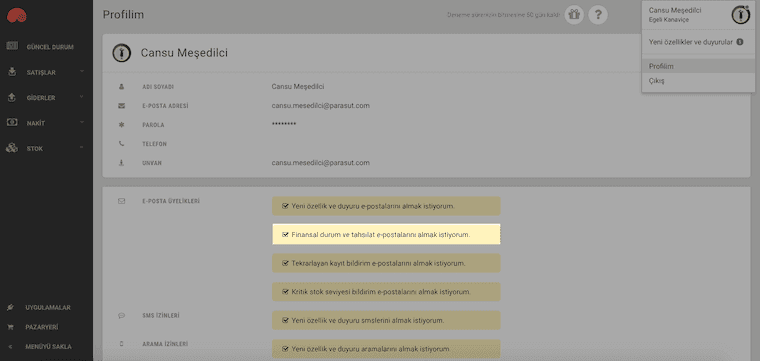760x361 pixels.
Task: Toggle Tekrarlayan kayıt bildirim e-postaları checkbox
Action: [x=285, y=263]
